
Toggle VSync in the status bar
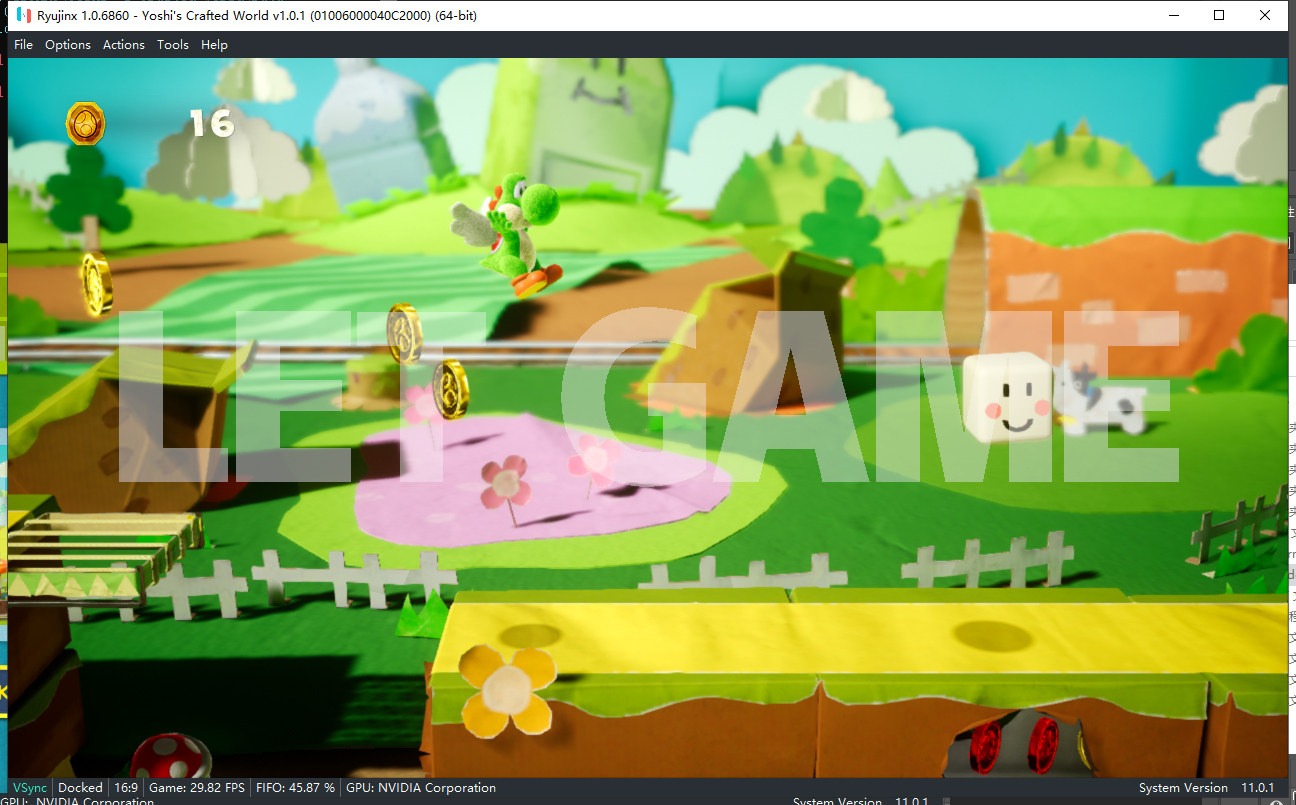(x=29, y=788)
